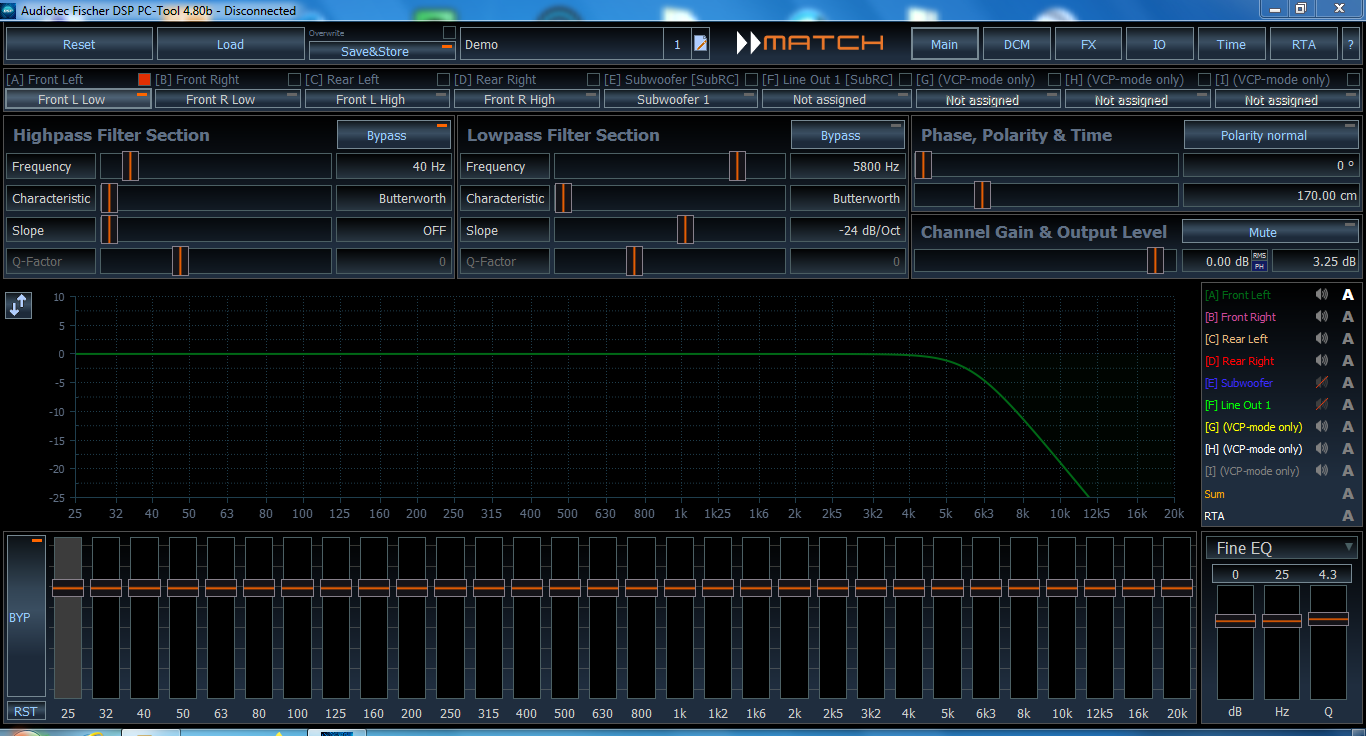Click the 'A' icon beside Line Out 1
Viewport: 1366px width, 736px height.
tap(1348, 405)
